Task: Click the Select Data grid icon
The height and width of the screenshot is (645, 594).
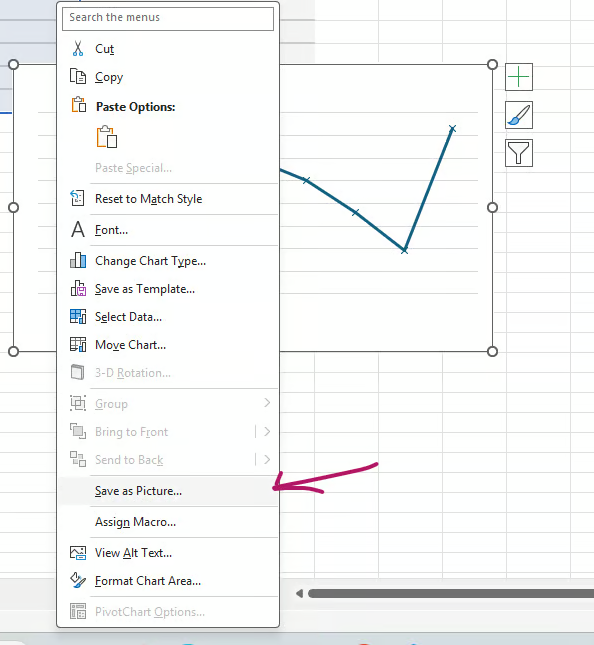Action: (x=78, y=316)
